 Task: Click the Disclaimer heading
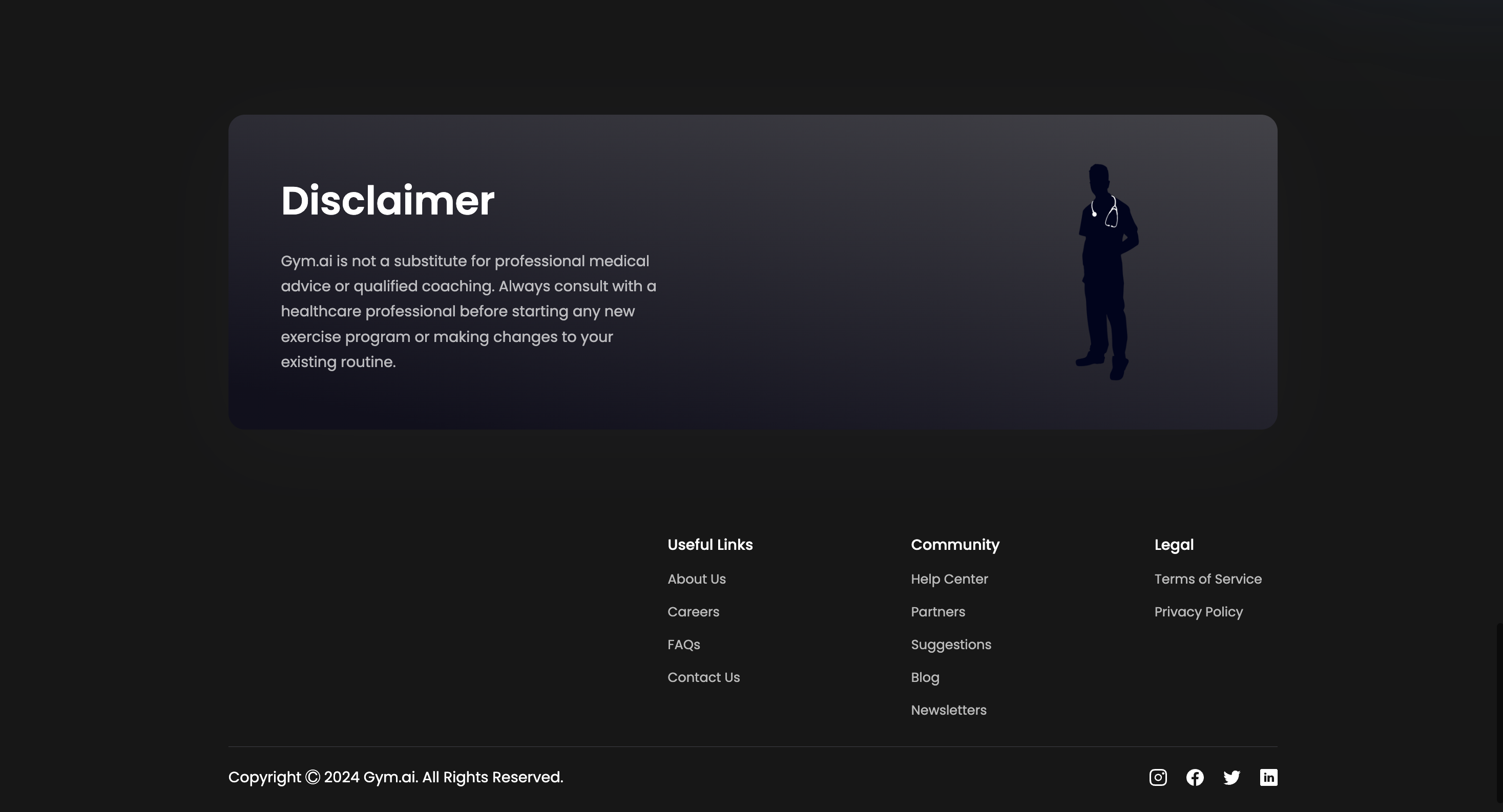[x=387, y=201]
